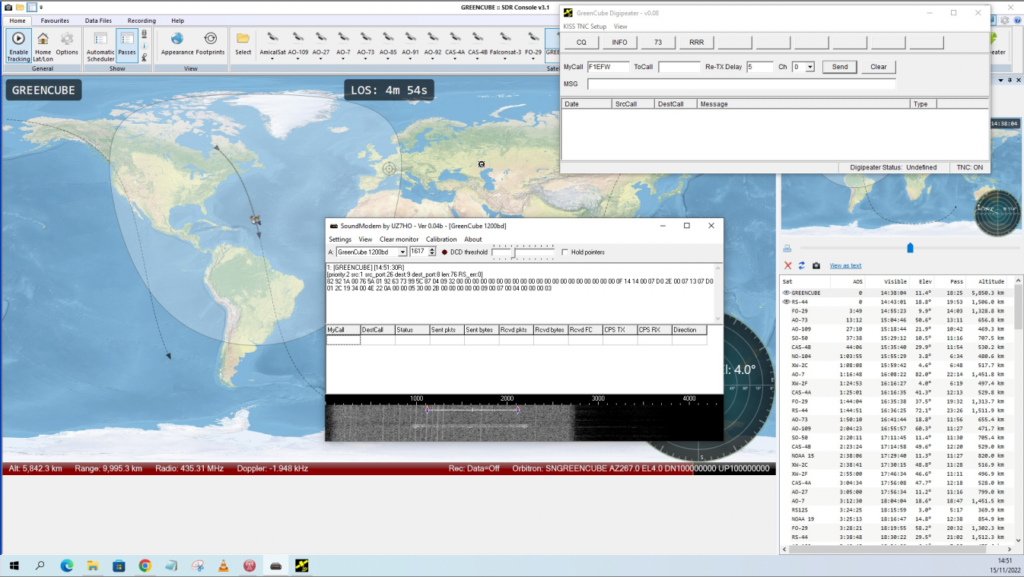The image size is (1024, 577).
Task: Click the MyCall input field
Action: click(x=607, y=67)
